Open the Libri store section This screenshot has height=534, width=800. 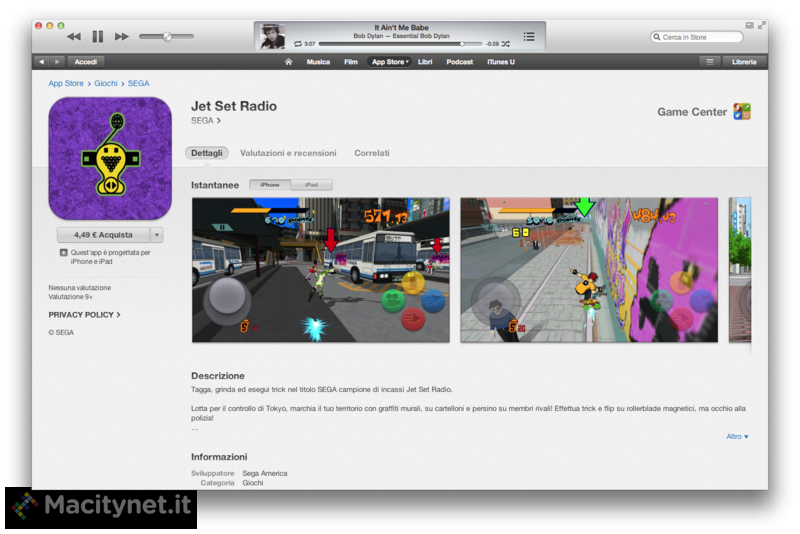pyautogui.click(x=425, y=62)
